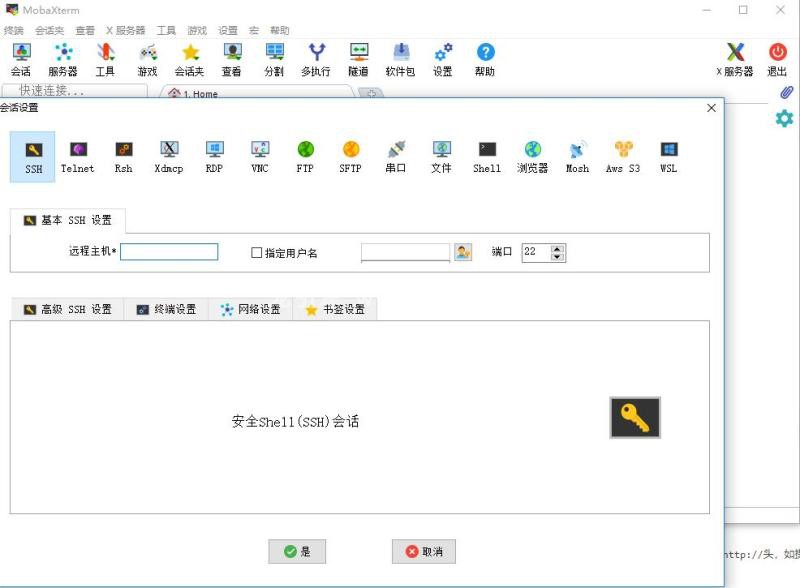Click the 设置 (Settings) toolbar gears icon
The height and width of the screenshot is (588, 800).
(443, 60)
